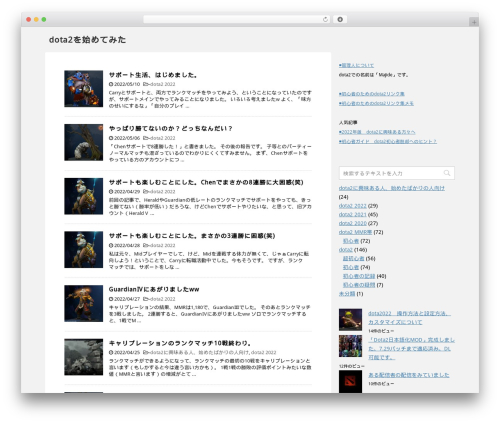Open subcategory 初心者の記録 (40)
The image size is (500, 423).
click(x=359, y=276)
